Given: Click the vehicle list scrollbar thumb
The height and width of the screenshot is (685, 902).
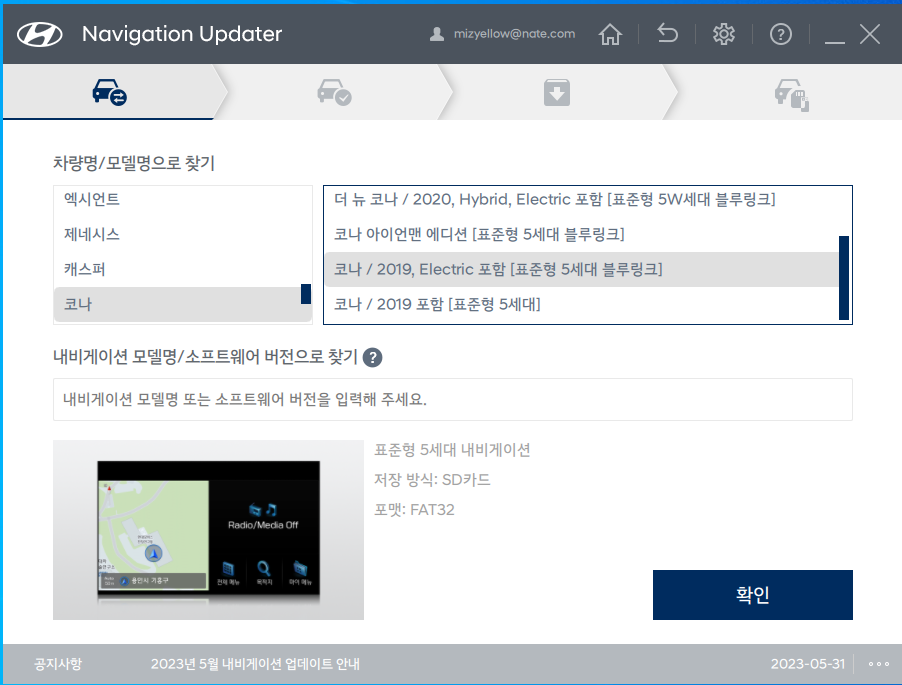Looking at the screenshot, I should pos(306,294).
